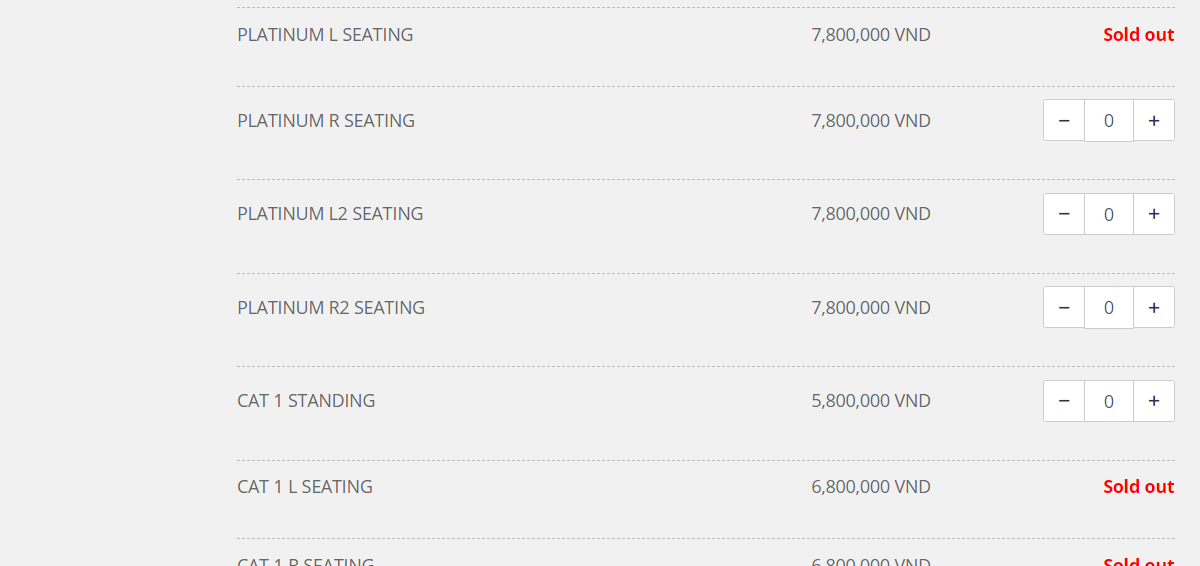Screen dimensions: 1200x566
Task: Select the PLATINUM R2 SEATING quantity input
Action: pyautogui.click(x=1109, y=307)
